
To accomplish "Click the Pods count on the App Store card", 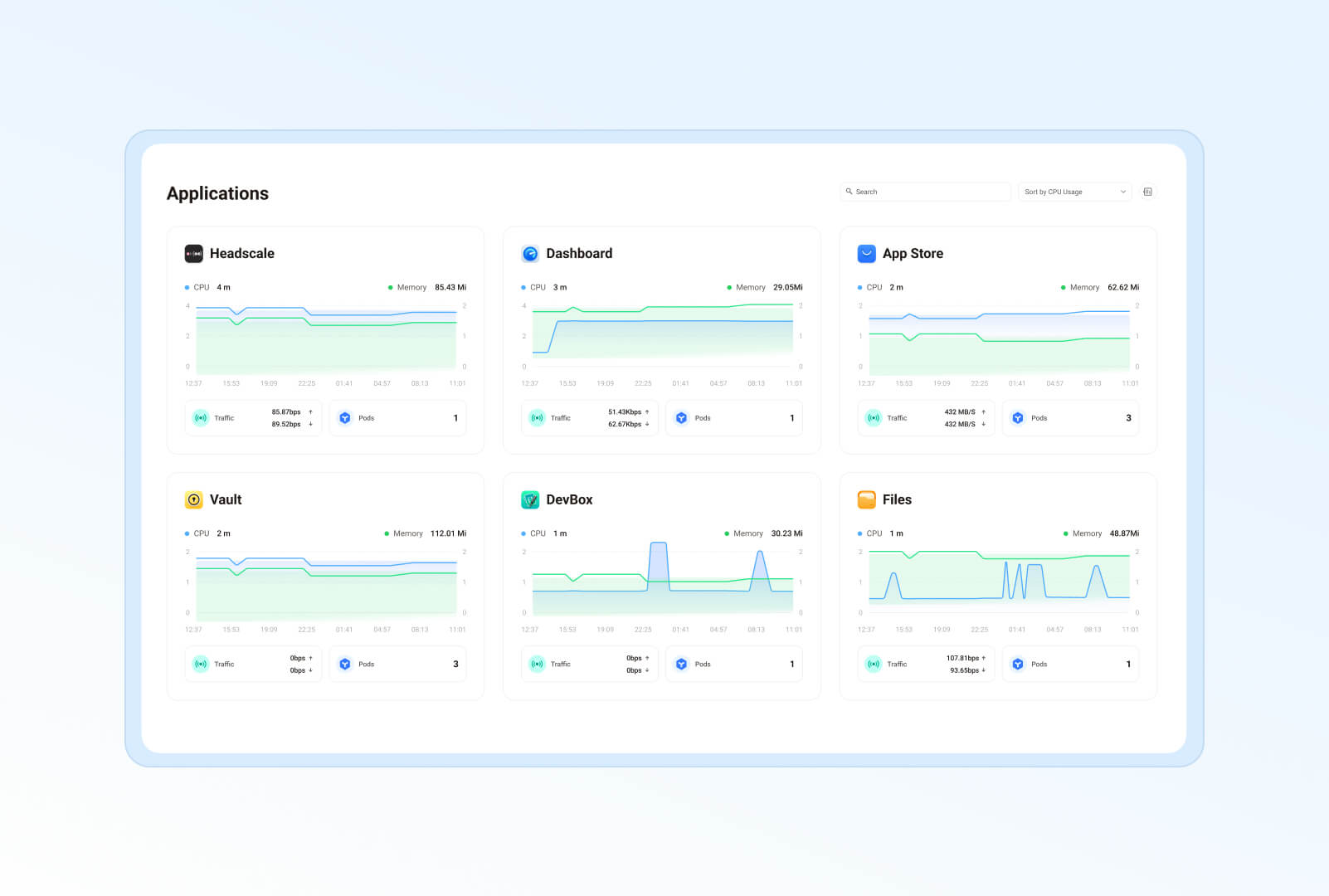I will tap(1129, 417).
